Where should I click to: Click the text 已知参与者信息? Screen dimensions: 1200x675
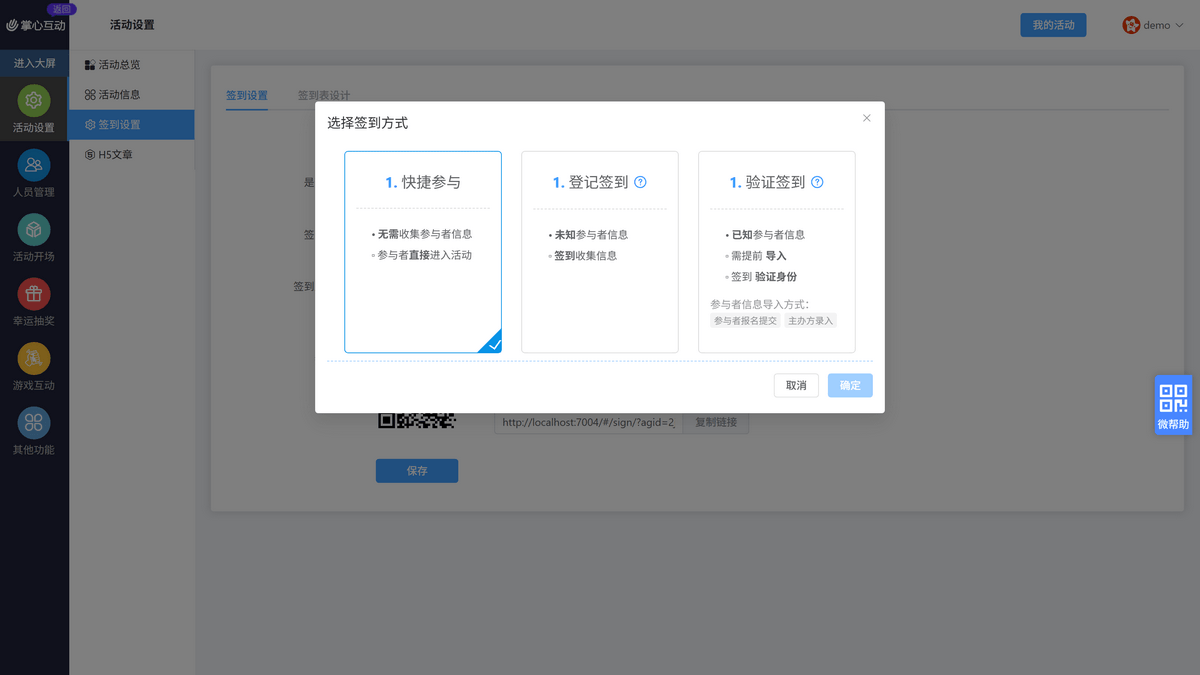coord(769,234)
